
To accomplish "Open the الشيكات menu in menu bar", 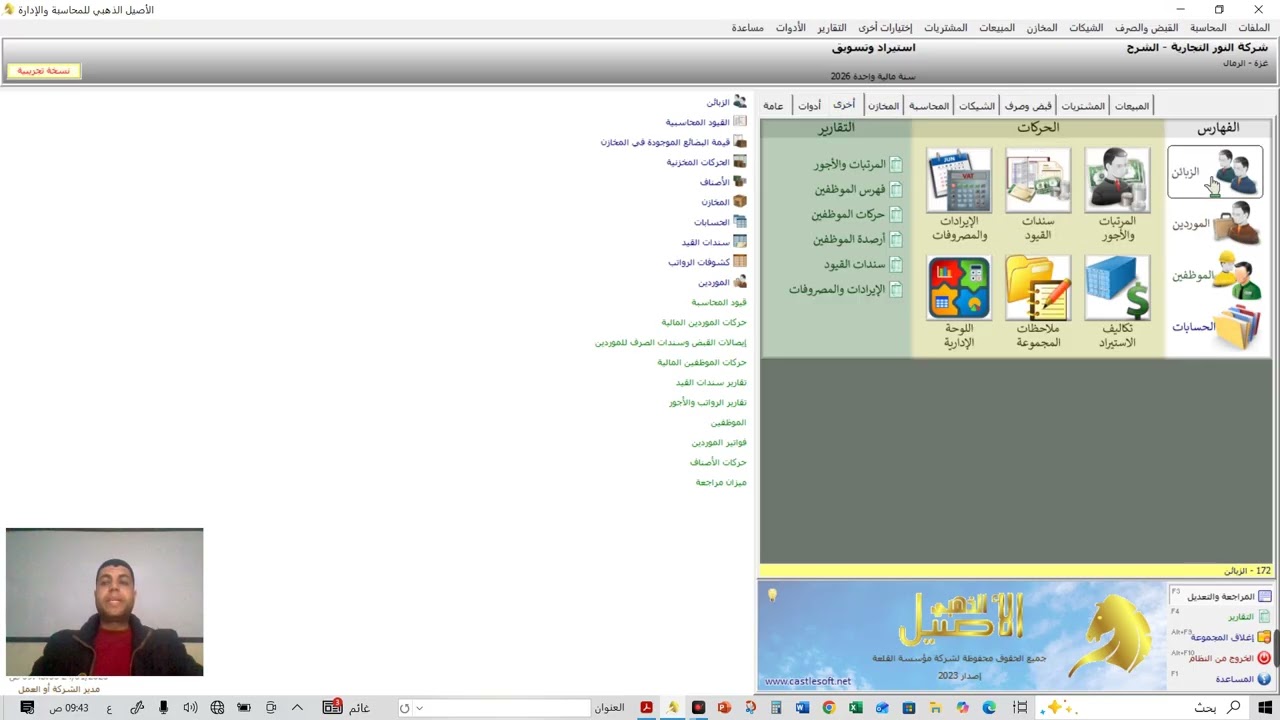I will [1086, 28].
